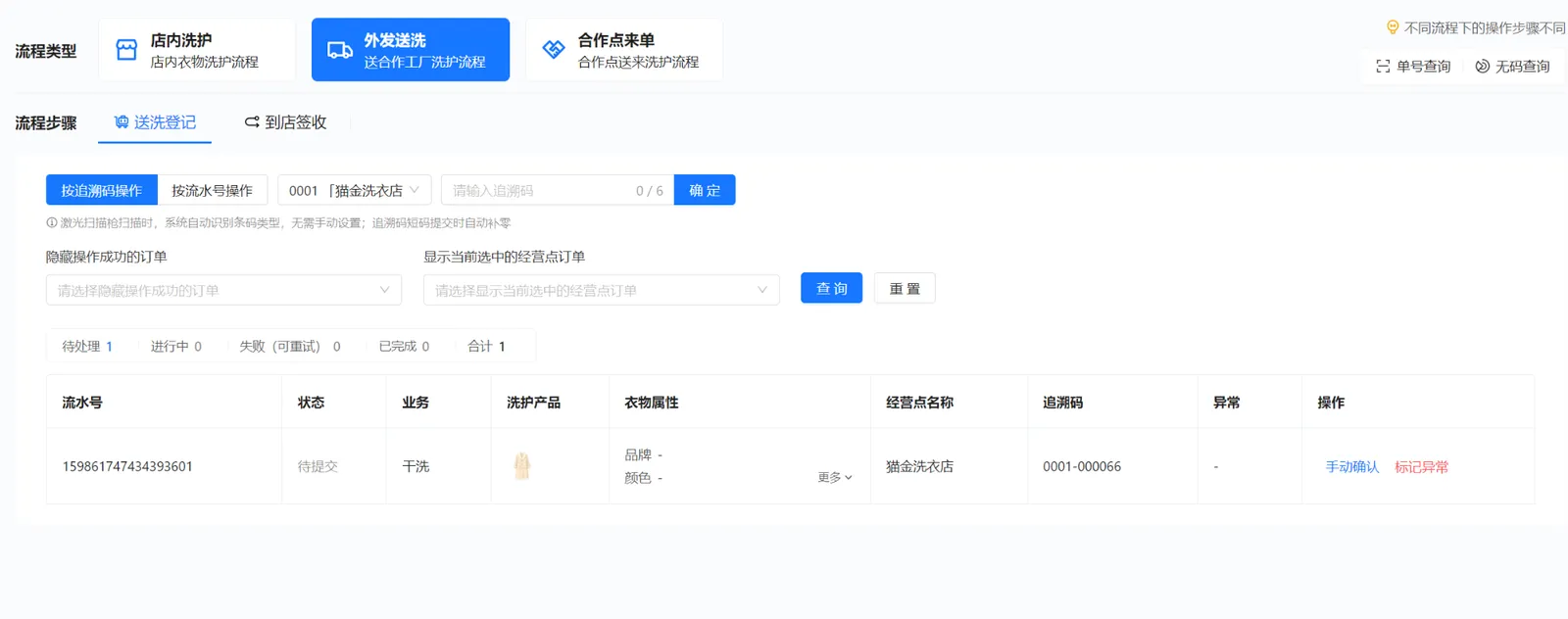1568x619 pixels.
Task: Switch to the 到店签收 step tab
Action: (285, 122)
